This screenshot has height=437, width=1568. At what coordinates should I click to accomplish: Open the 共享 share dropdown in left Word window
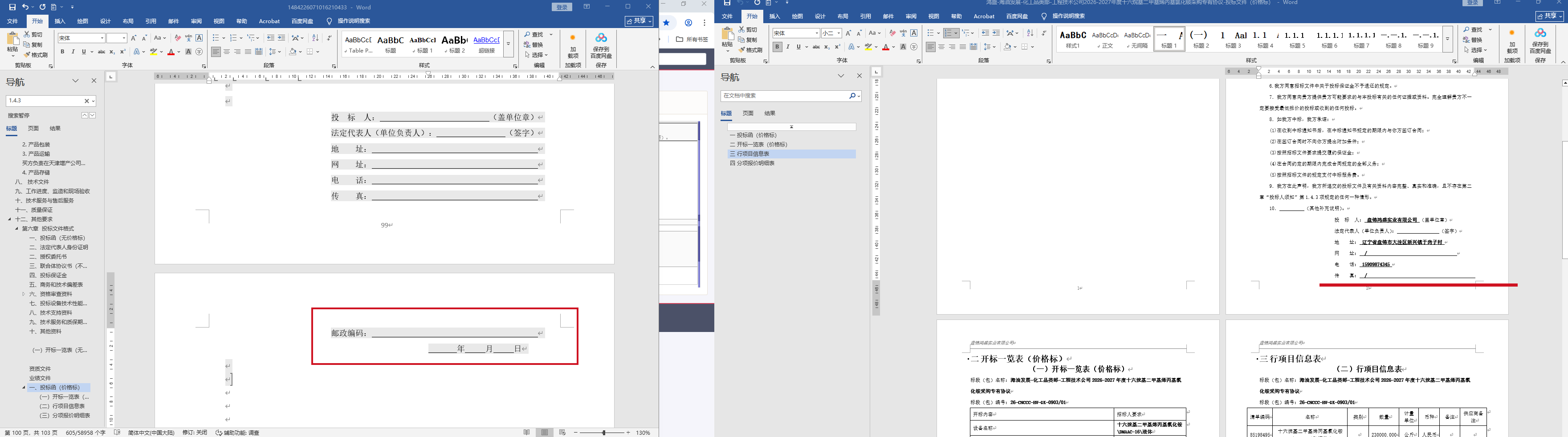coord(639,21)
